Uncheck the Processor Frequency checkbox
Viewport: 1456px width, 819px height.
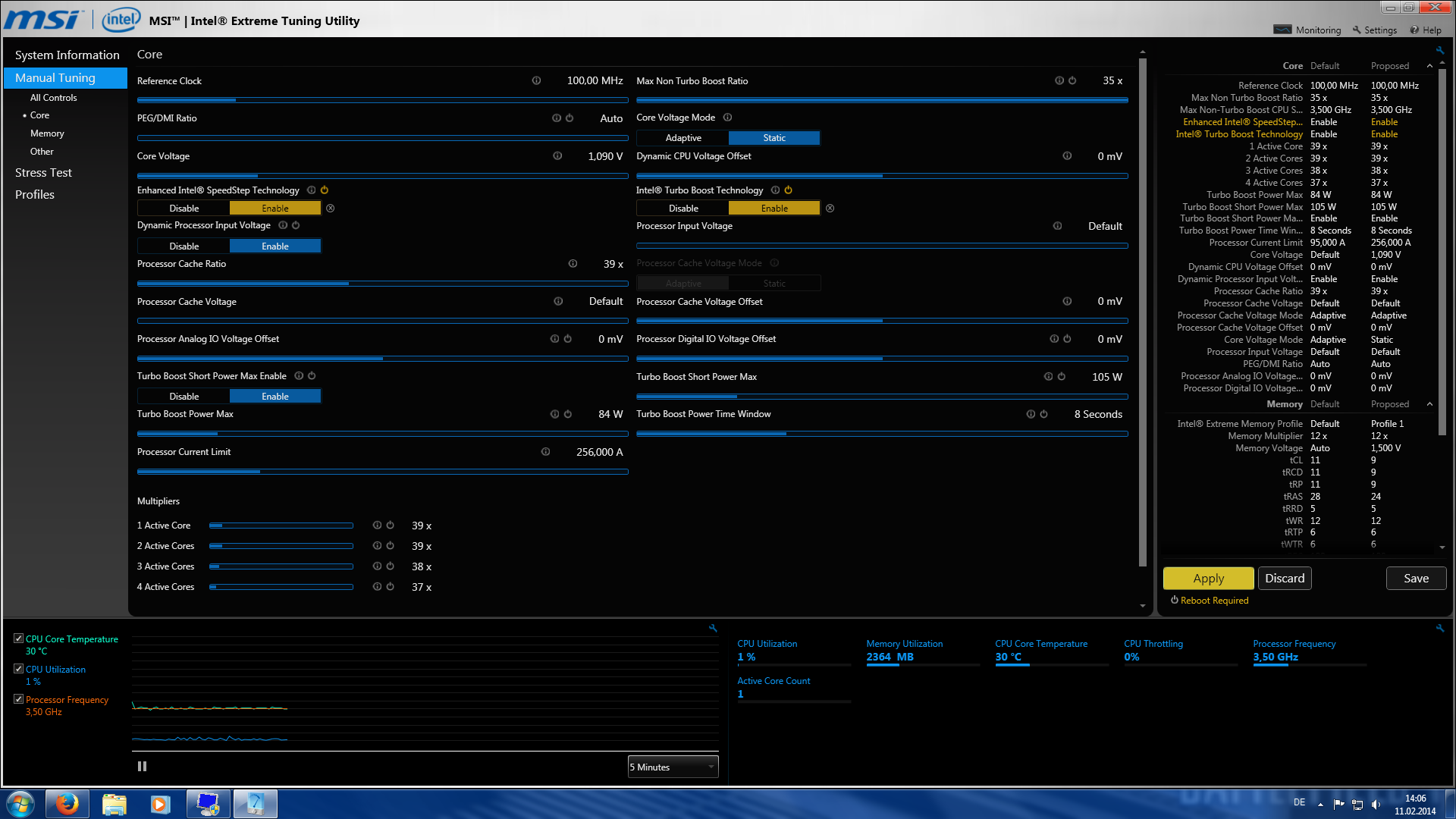pos(19,699)
